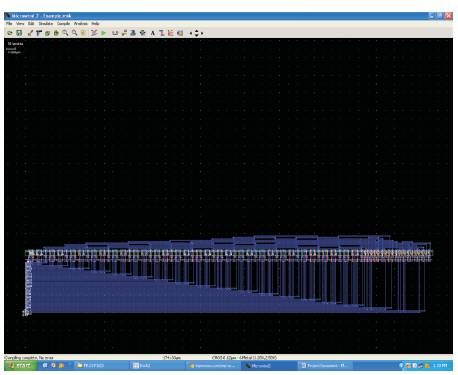Click the right arrow to pan view
458x375 pixels.
point(202,33)
